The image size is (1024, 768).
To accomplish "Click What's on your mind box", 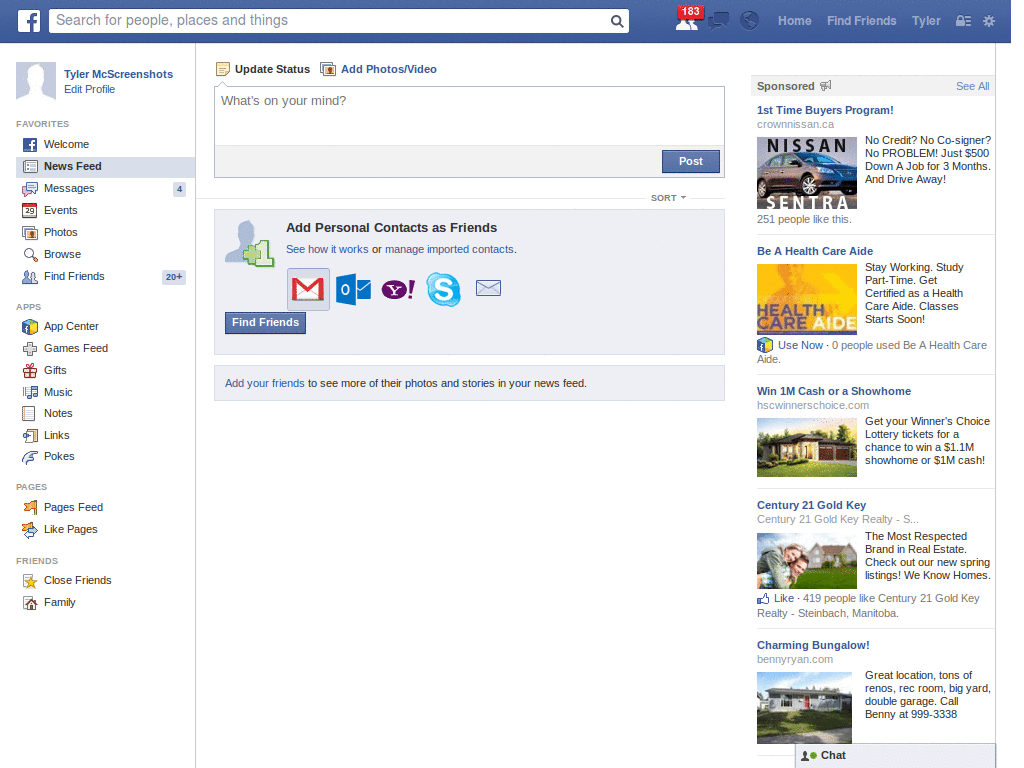I will [469, 116].
